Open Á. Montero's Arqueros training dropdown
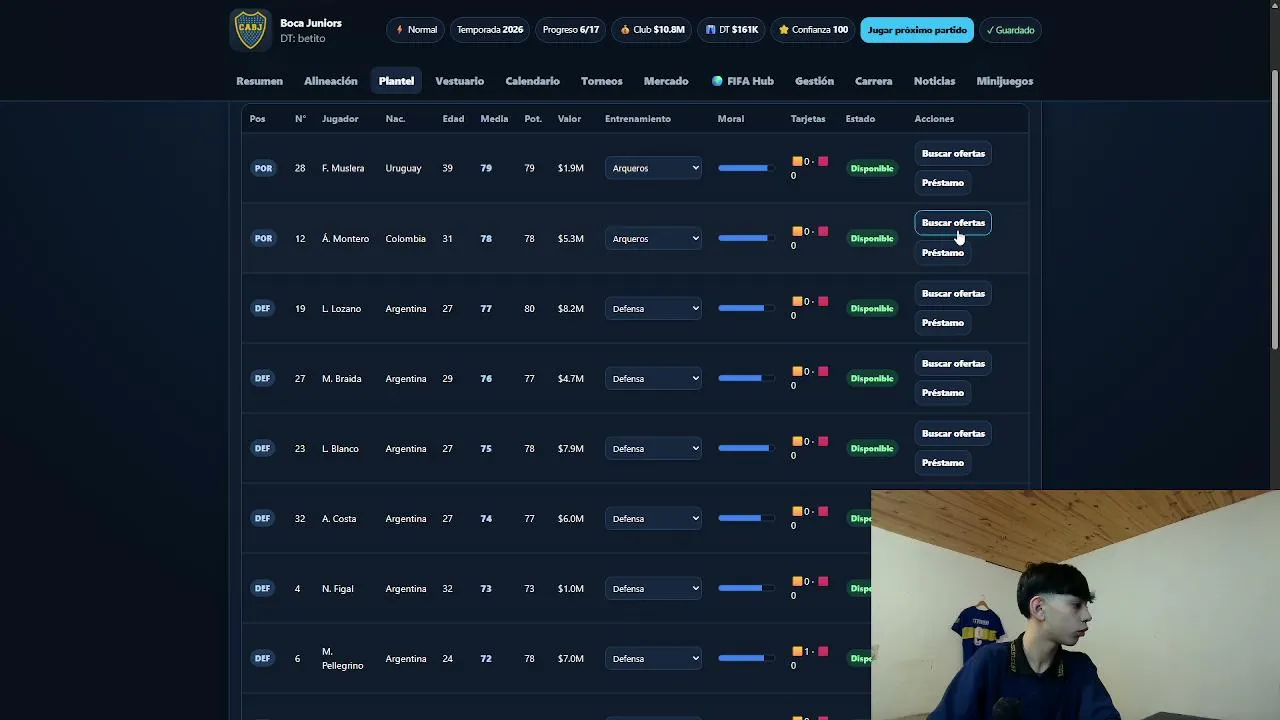Viewport: 1280px width, 720px height. (653, 238)
